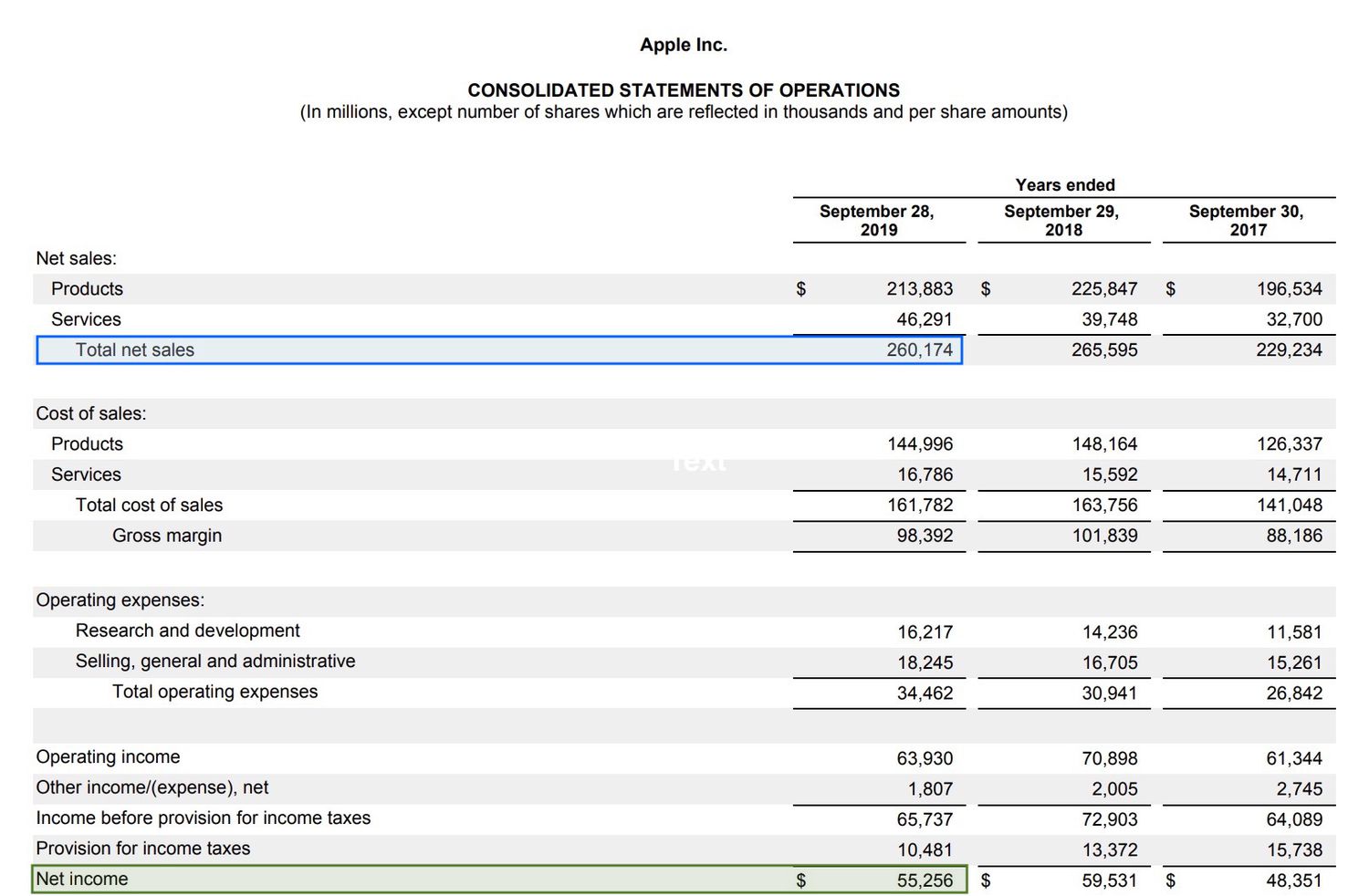This screenshot has width=1369, height=896.
Task: Select the 2019 net sales Services value 46,291
Action: (925, 320)
